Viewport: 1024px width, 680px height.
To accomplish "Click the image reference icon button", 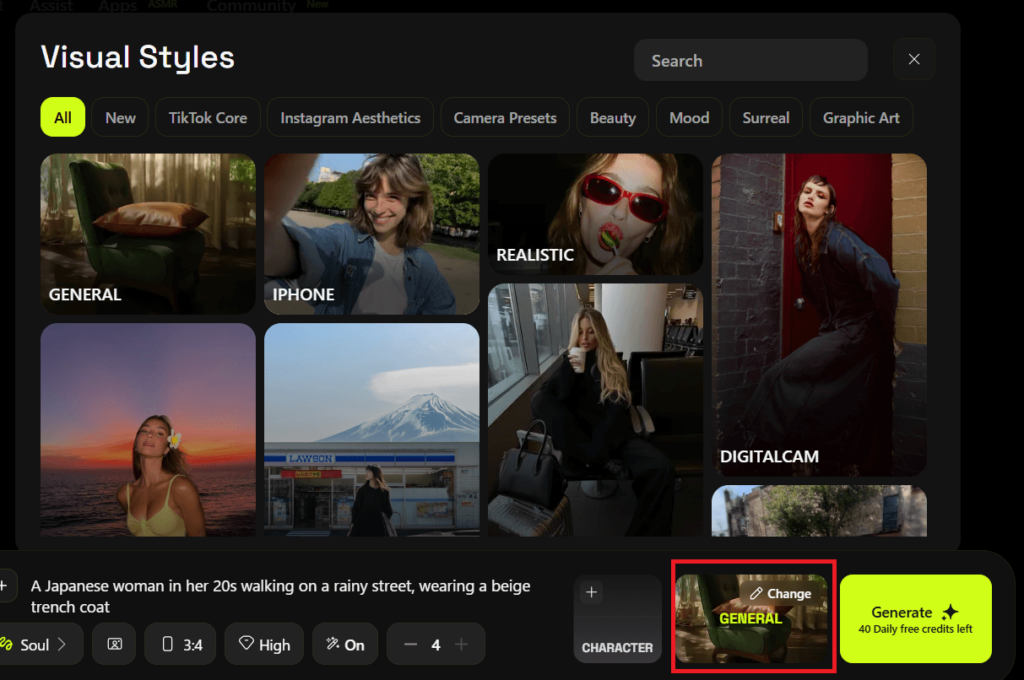I will 114,645.
